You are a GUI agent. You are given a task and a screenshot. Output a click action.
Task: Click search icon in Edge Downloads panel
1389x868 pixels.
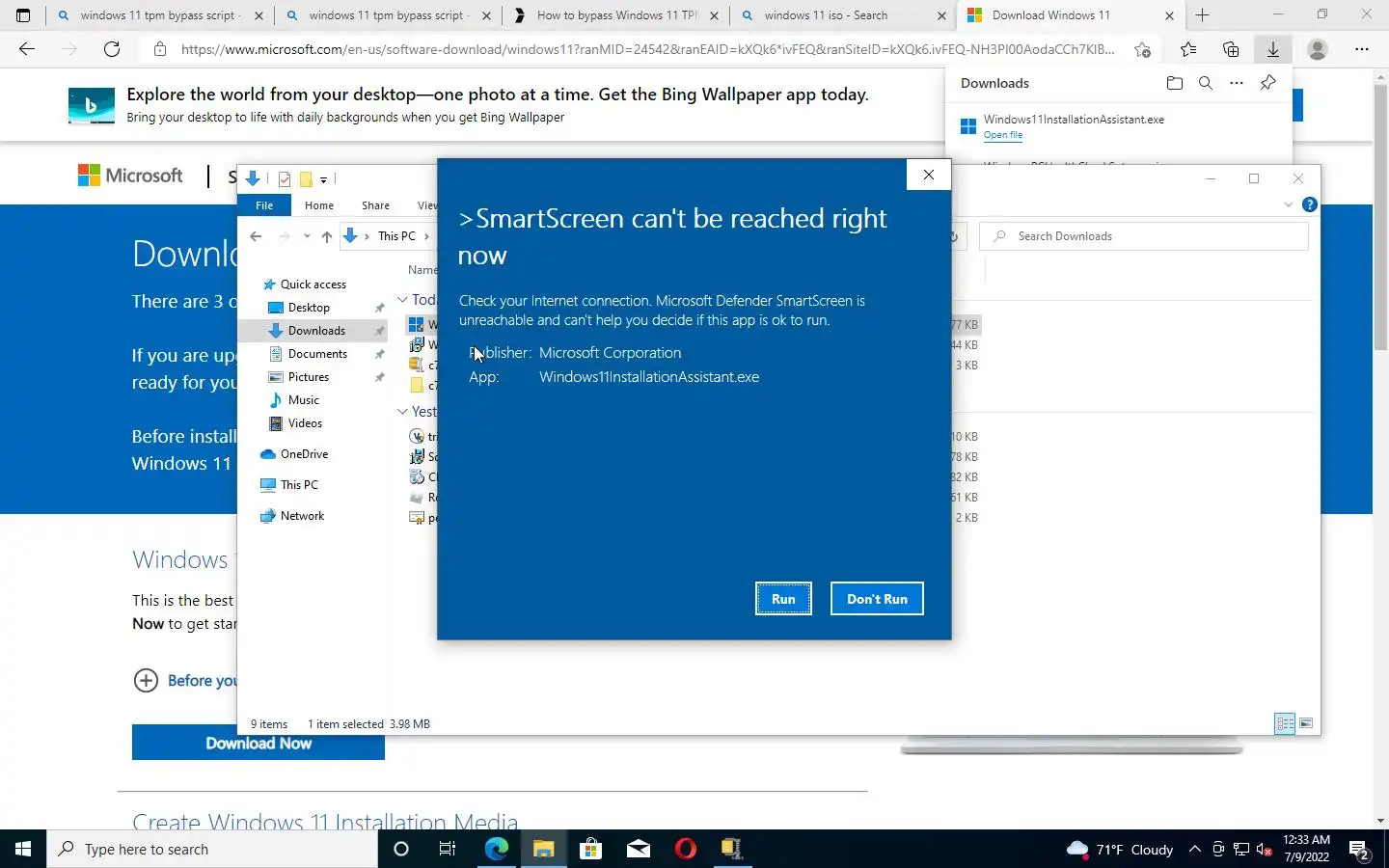(x=1206, y=83)
